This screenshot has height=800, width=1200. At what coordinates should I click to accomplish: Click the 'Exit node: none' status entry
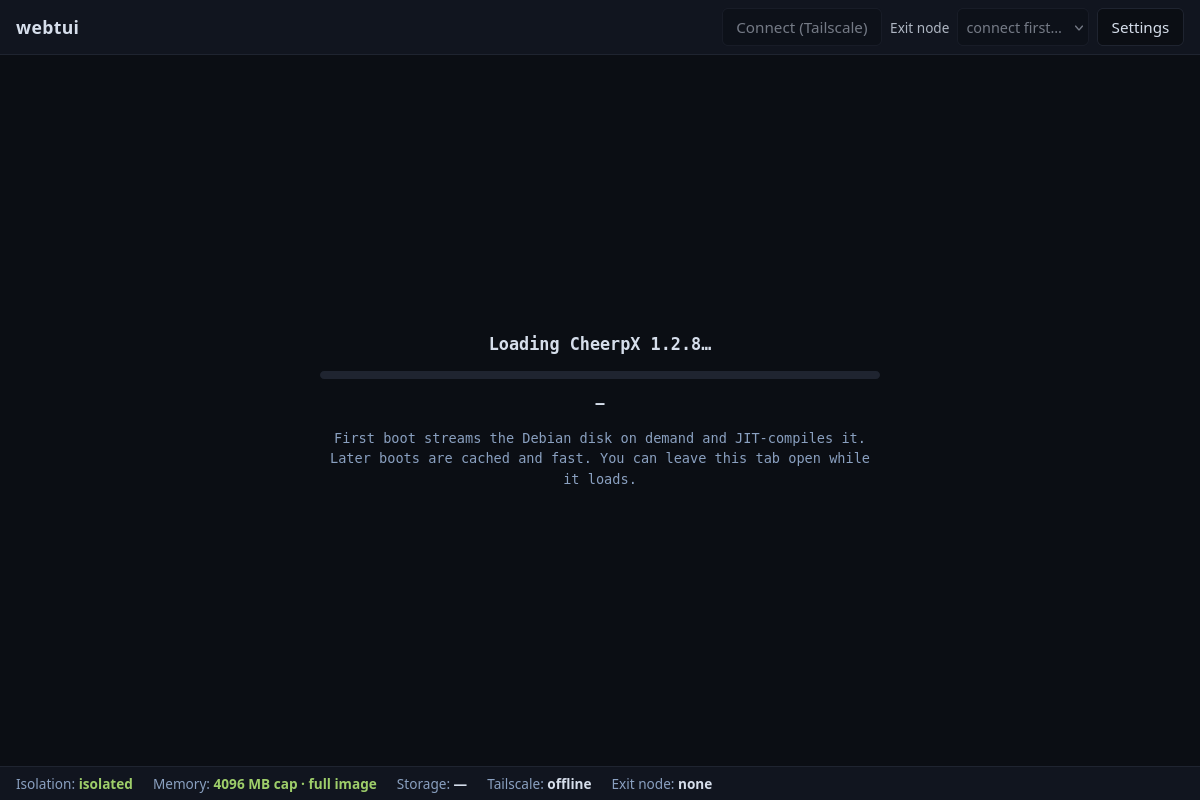[662, 784]
